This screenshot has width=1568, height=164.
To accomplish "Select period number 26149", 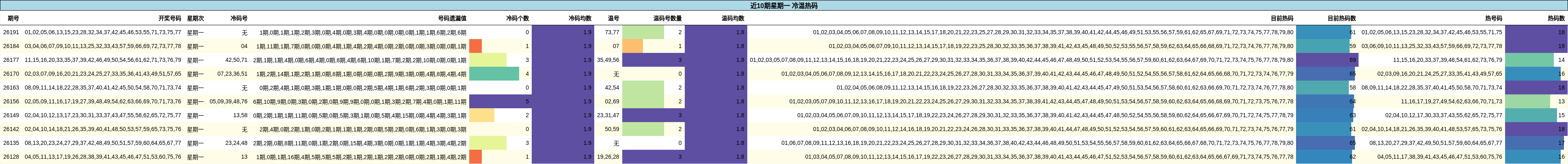I will (11, 115).
